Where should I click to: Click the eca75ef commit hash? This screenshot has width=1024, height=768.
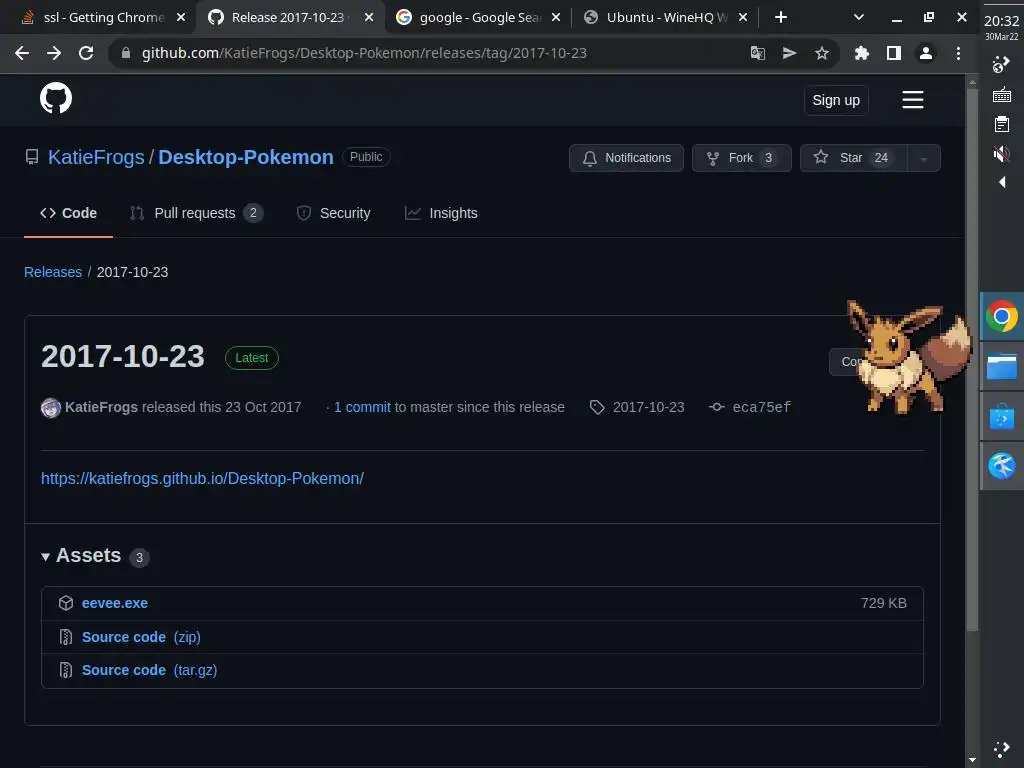[x=761, y=408]
